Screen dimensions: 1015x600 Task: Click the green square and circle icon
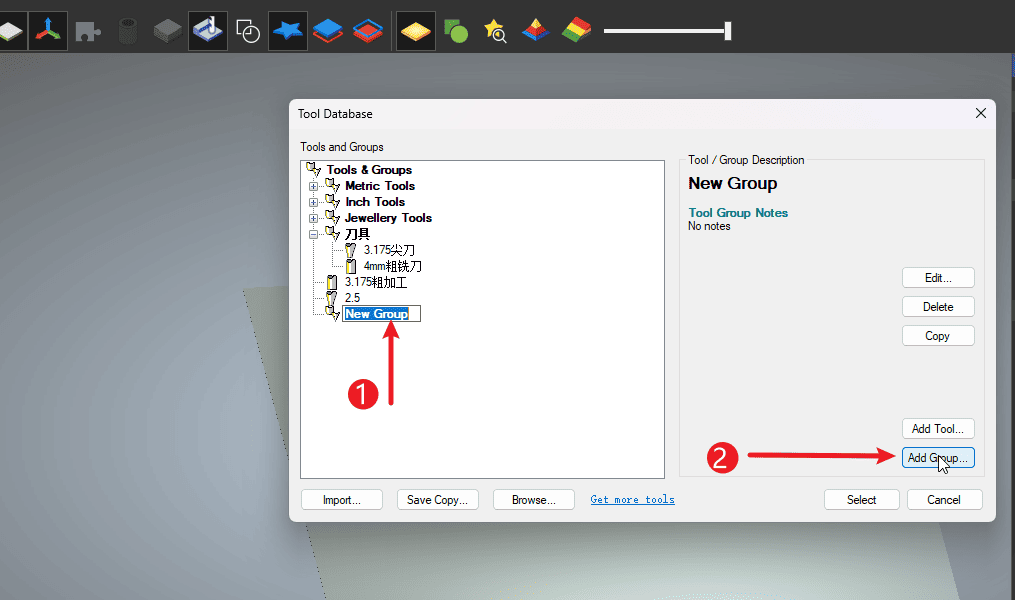coord(456,31)
